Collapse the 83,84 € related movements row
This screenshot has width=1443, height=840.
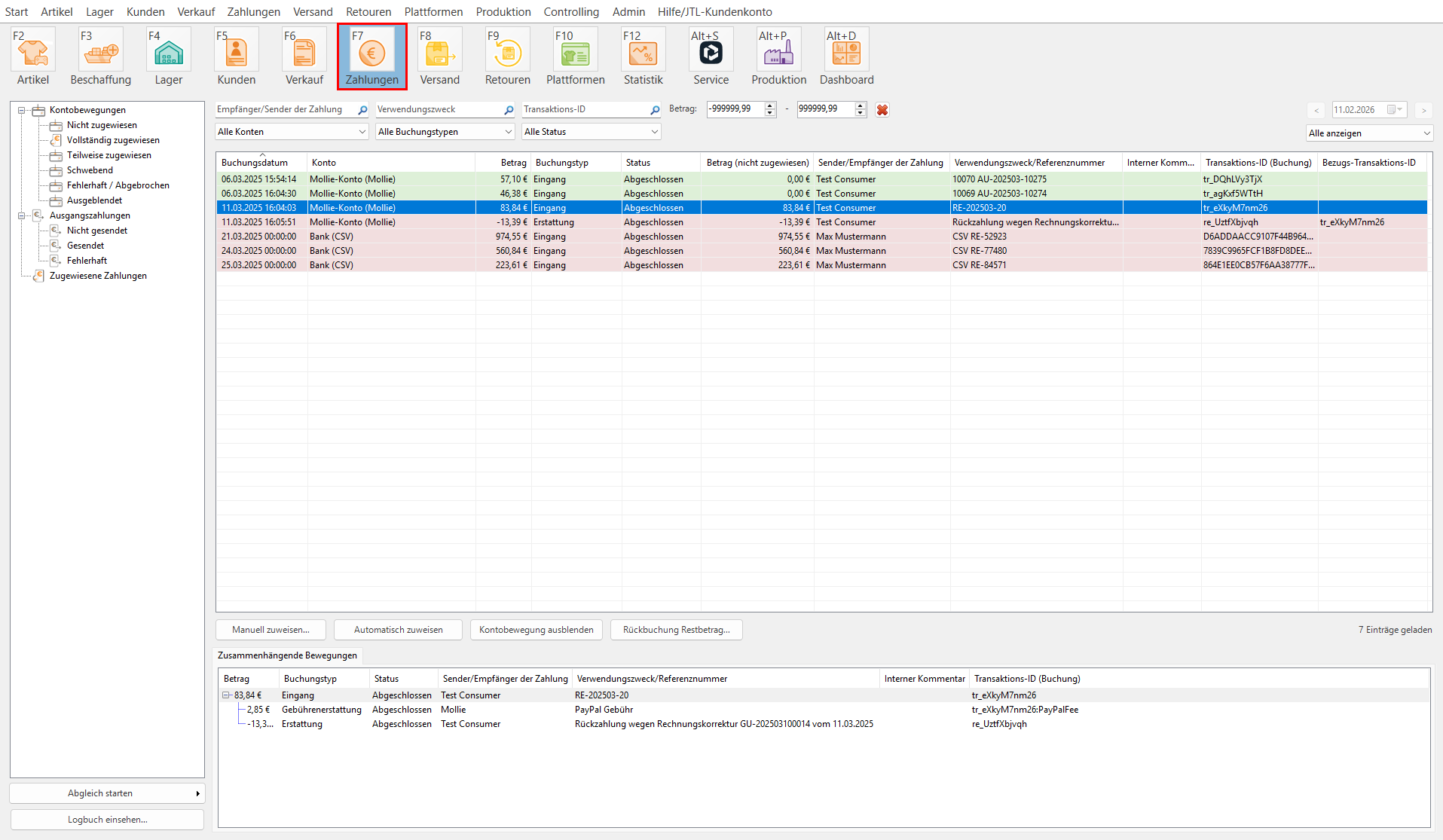pyautogui.click(x=226, y=695)
